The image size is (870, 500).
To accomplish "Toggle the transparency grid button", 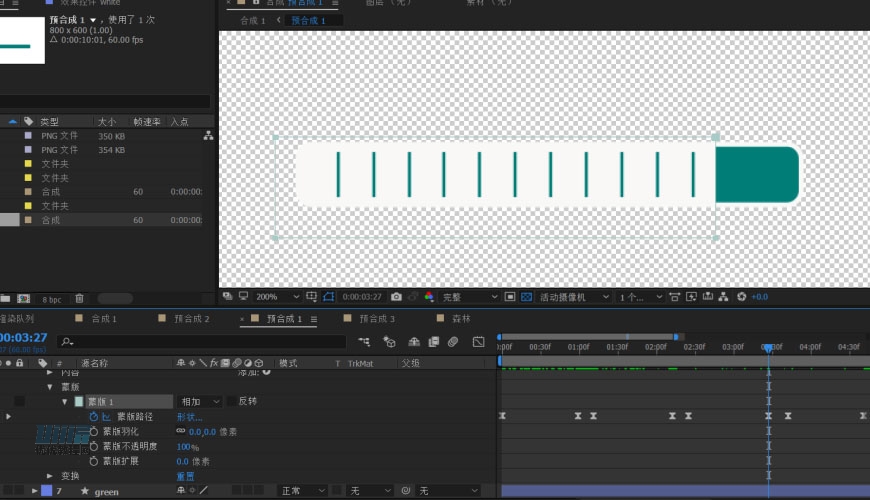I will point(527,297).
